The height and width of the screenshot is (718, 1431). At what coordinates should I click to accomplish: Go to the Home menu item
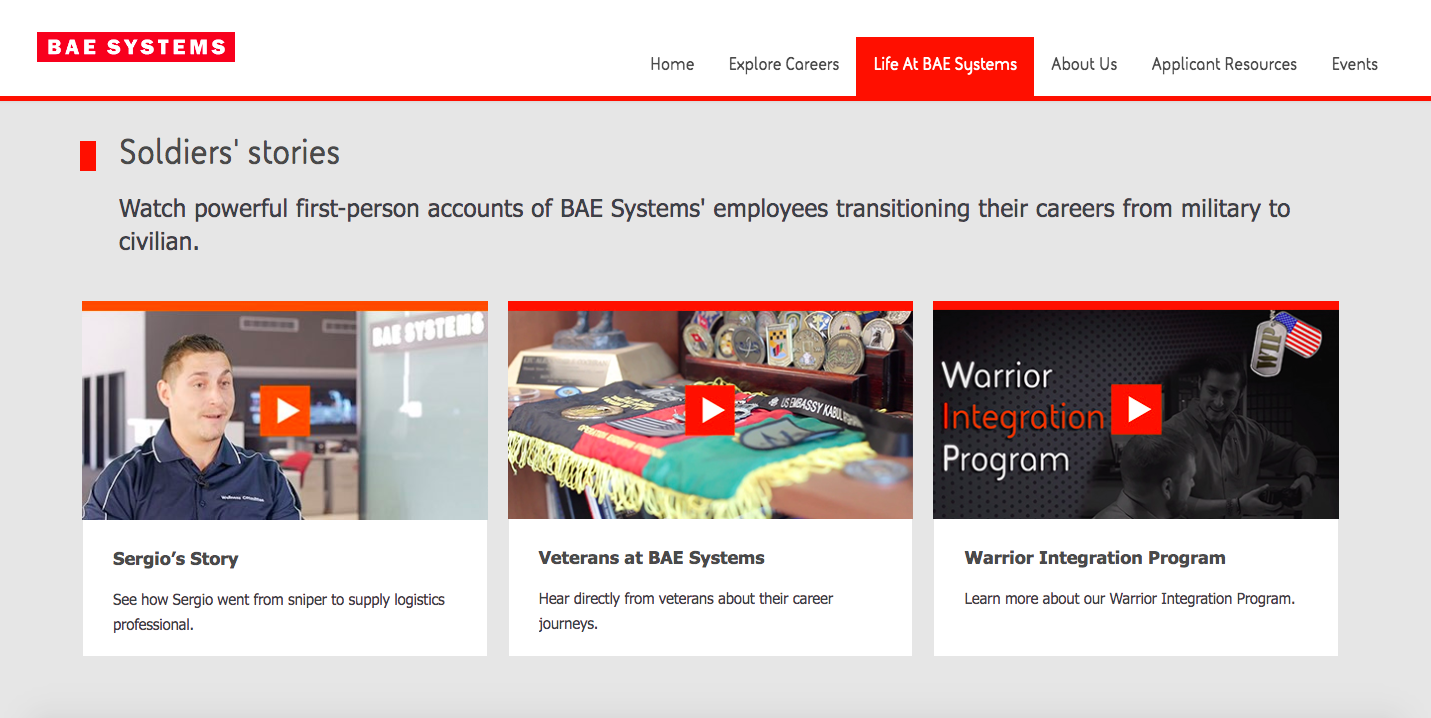[x=672, y=64]
